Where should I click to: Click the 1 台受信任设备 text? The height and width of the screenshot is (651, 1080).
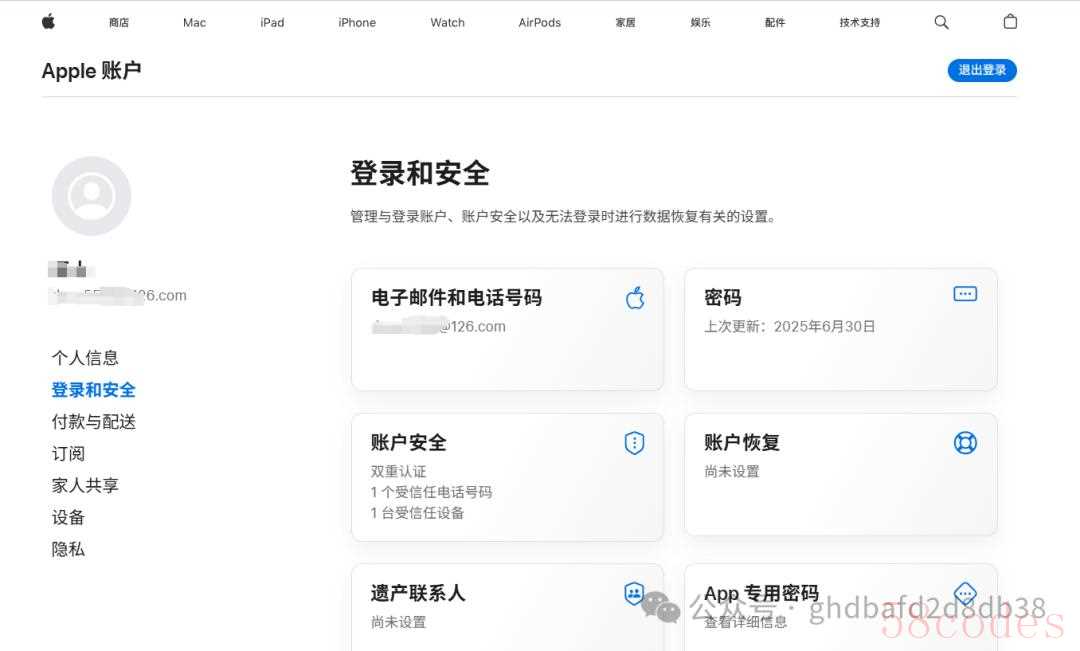(x=417, y=513)
